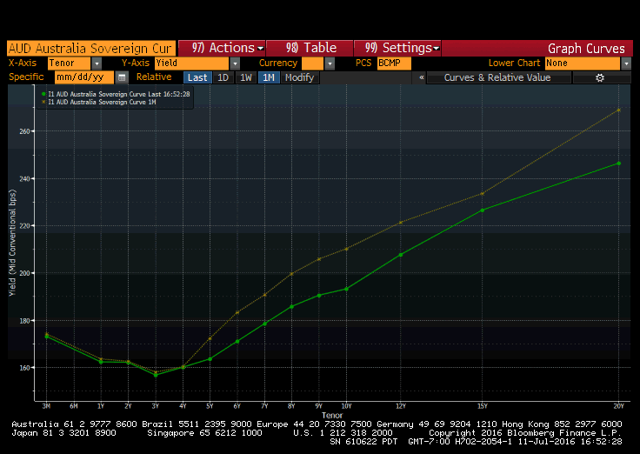Toggle the 1M relative period
This screenshot has width=640, height=454.
269,78
